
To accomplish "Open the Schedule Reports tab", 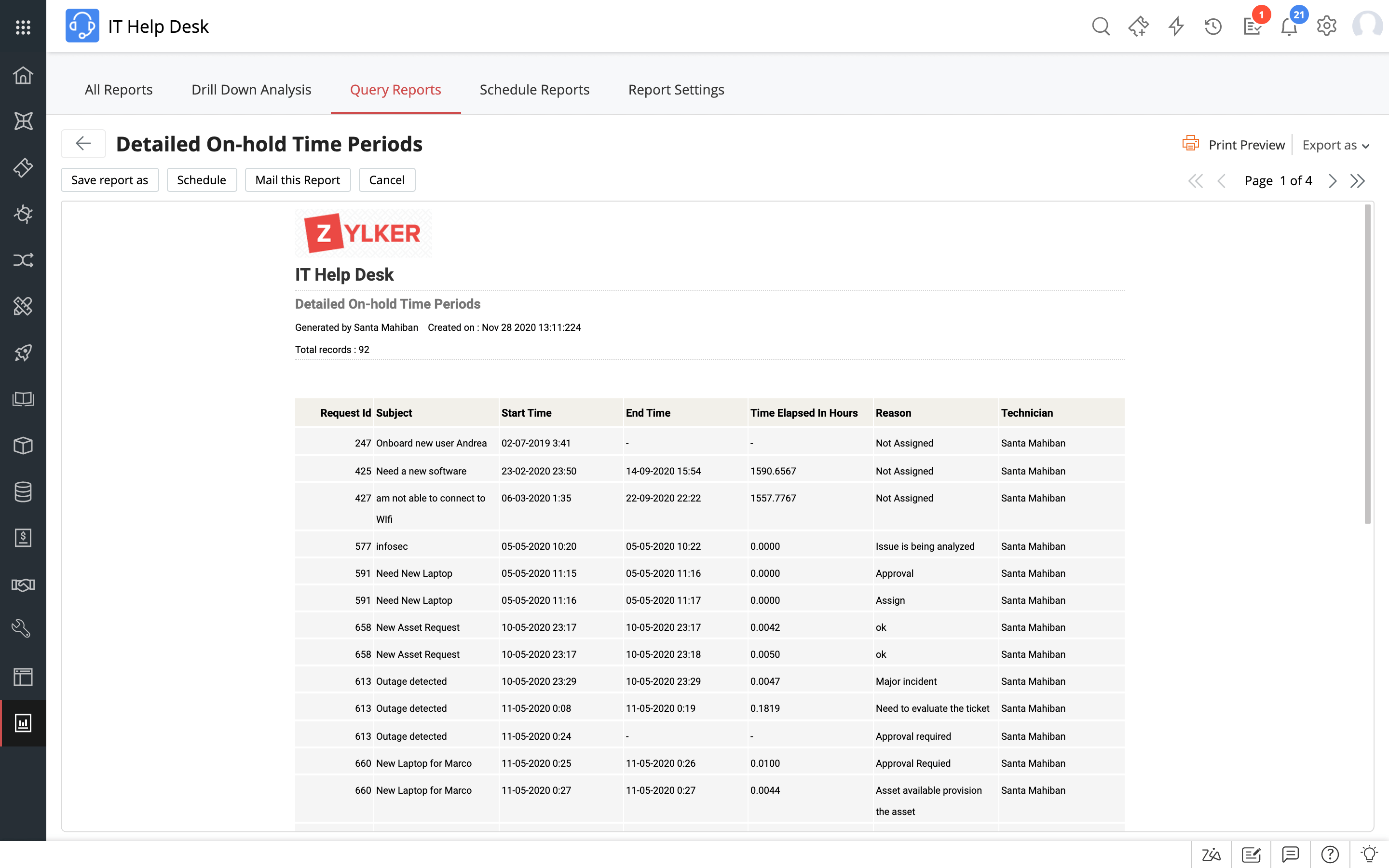I will [534, 90].
